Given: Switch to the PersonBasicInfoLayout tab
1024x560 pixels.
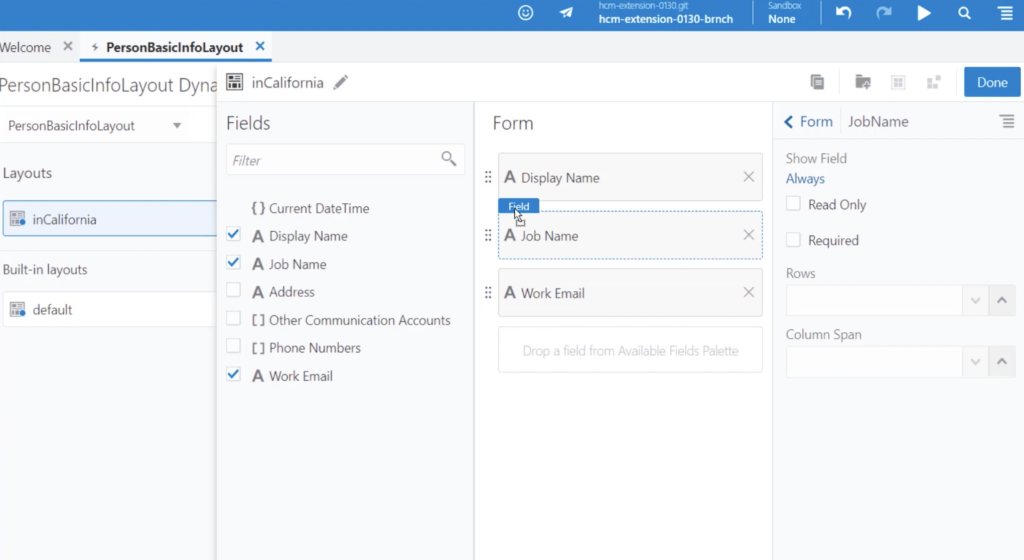Looking at the screenshot, I should tap(174, 47).
